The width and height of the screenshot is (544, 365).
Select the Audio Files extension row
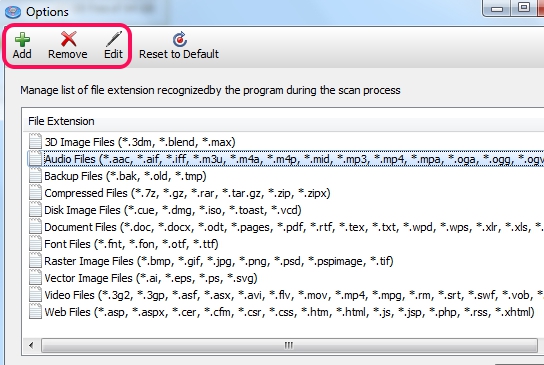coord(286,159)
